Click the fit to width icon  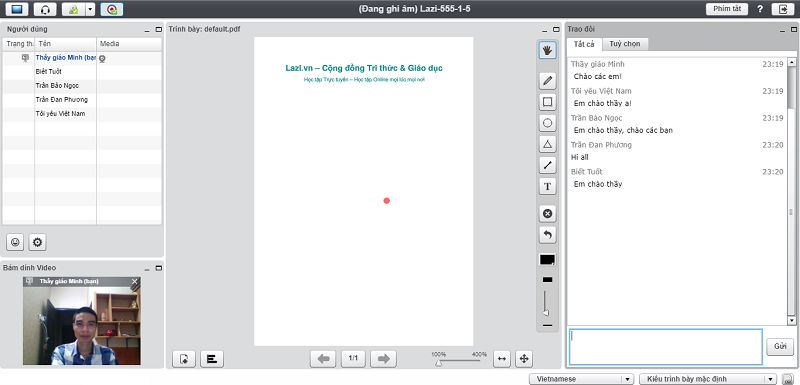[502, 358]
